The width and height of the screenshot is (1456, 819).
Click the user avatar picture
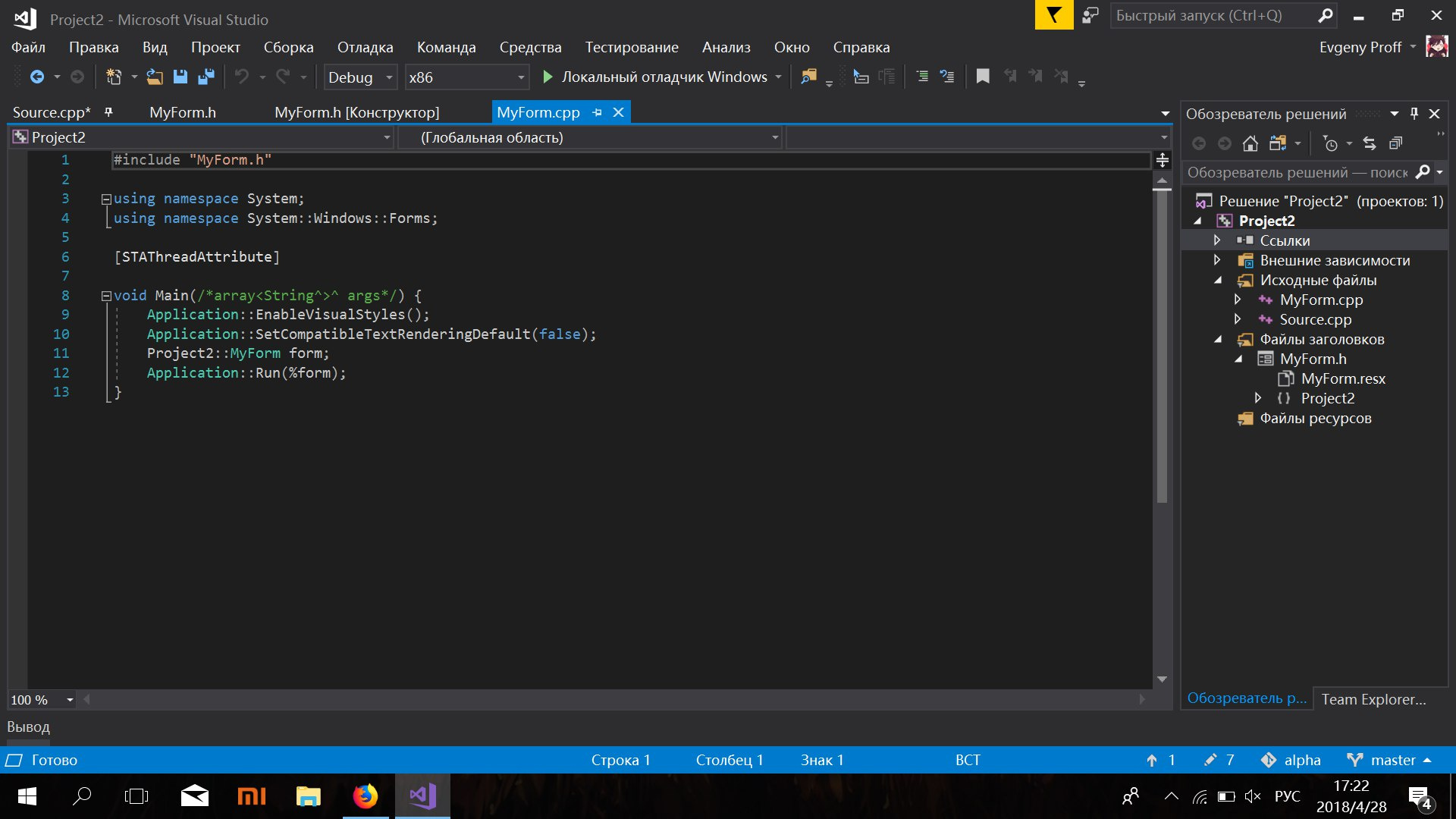pyautogui.click(x=1437, y=47)
